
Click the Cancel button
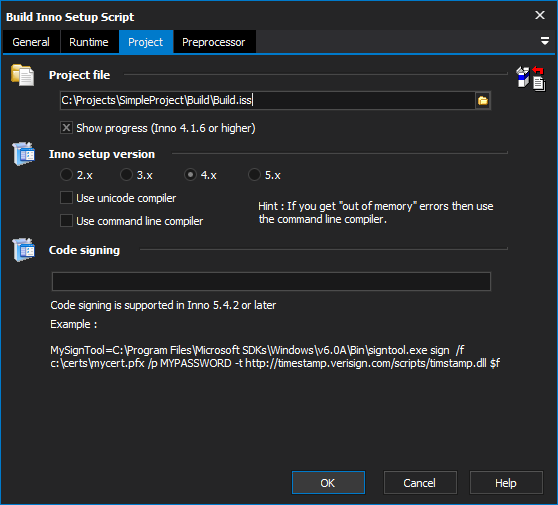420,483
